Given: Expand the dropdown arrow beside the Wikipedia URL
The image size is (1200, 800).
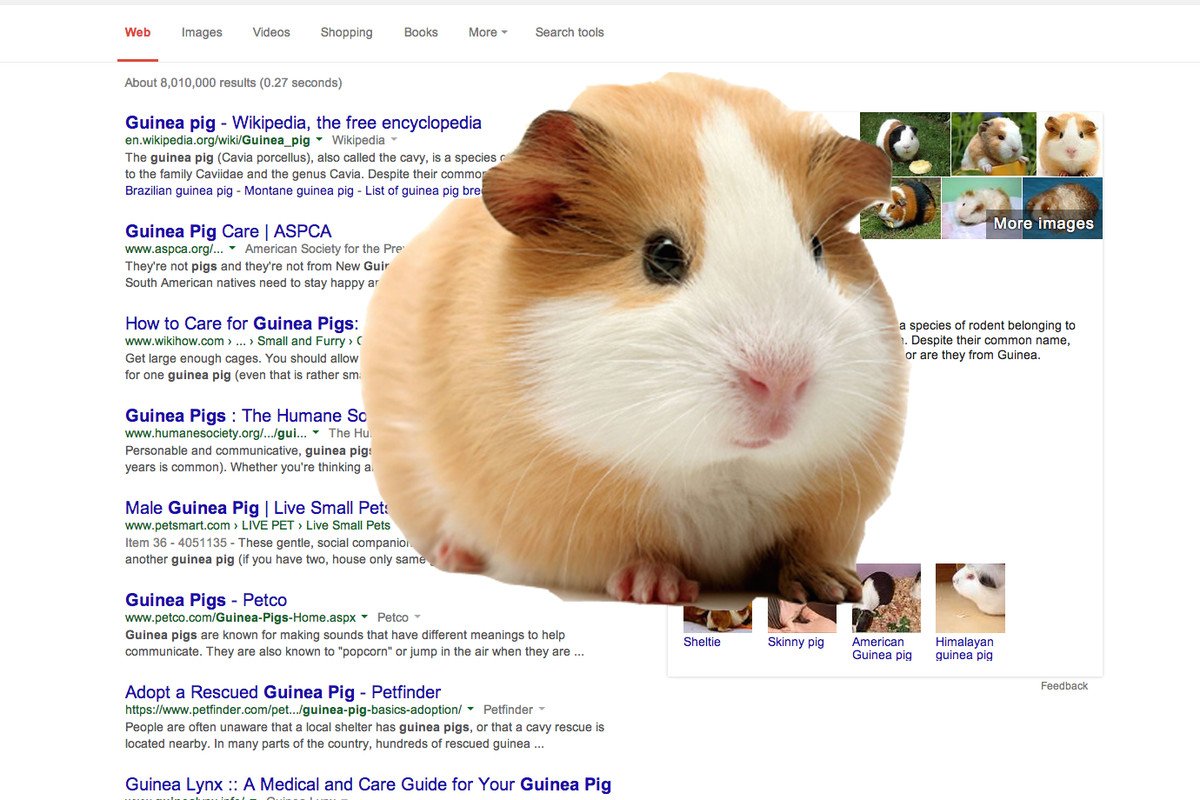Looking at the screenshot, I should tap(319, 140).
